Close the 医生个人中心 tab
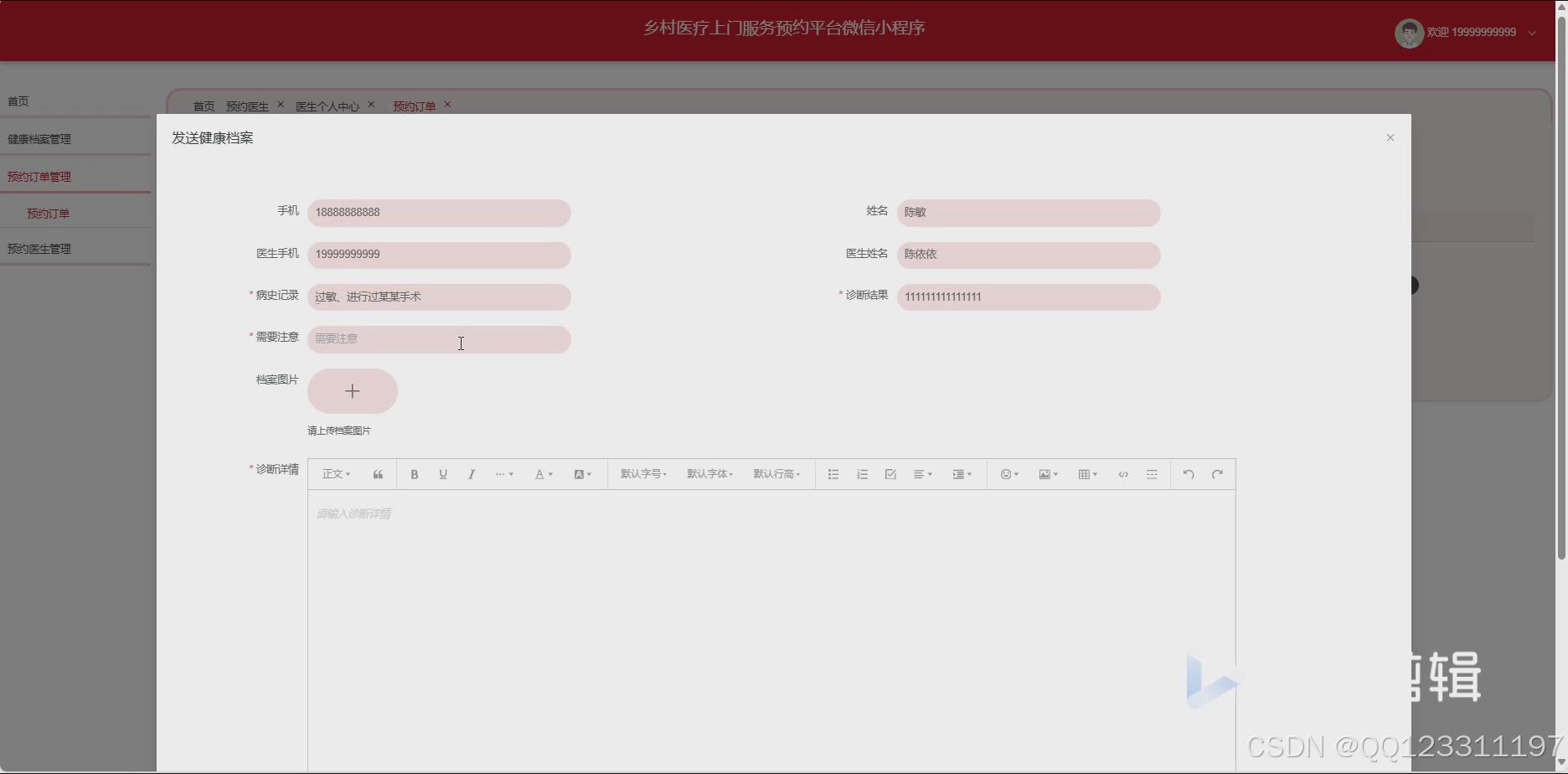The image size is (1568, 774). tap(371, 105)
